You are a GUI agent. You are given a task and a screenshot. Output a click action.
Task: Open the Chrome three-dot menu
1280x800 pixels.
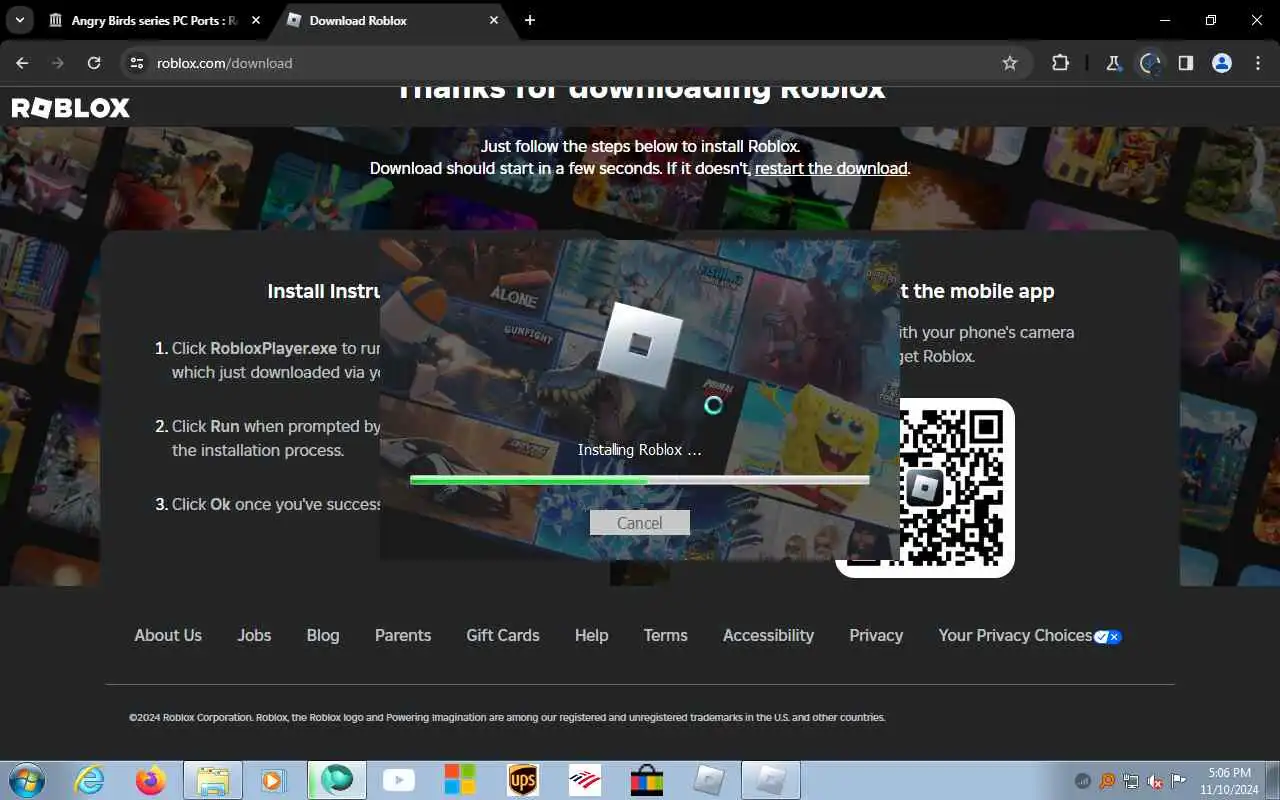pyautogui.click(x=1258, y=63)
